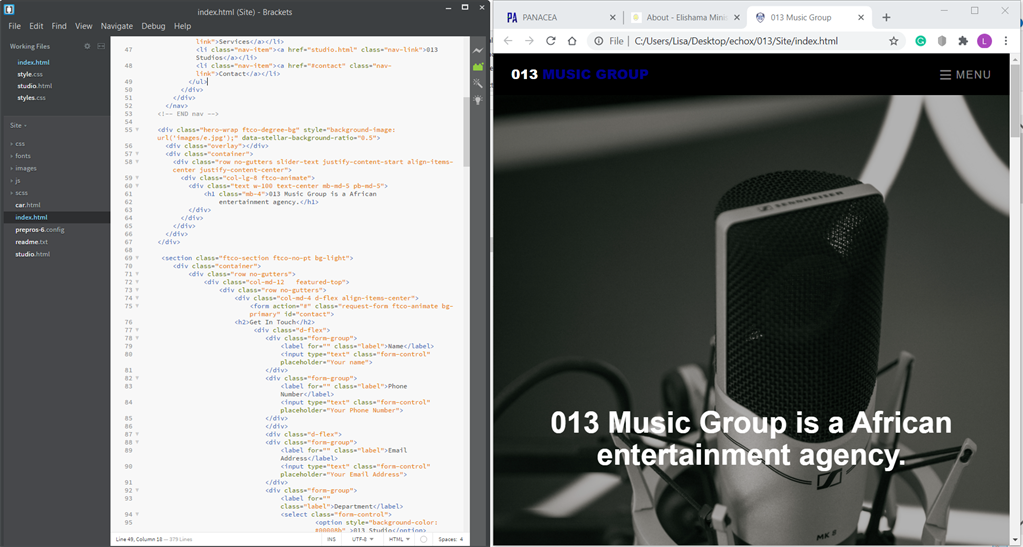Open readme.txt in file tree
The height and width of the screenshot is (547, 1023).
coord(32,242)
